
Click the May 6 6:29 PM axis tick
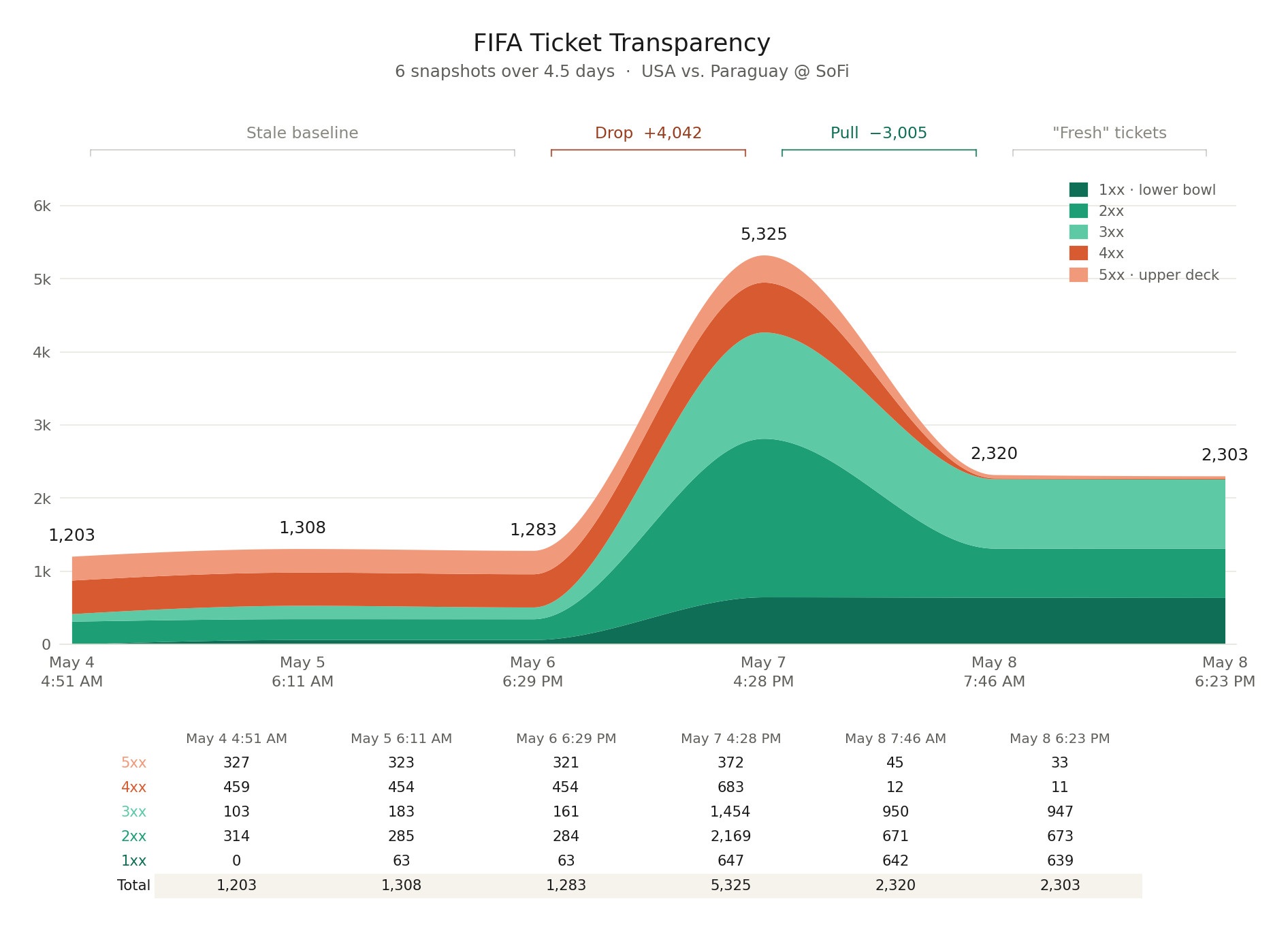pyautogui.click(x=533, y=672)
